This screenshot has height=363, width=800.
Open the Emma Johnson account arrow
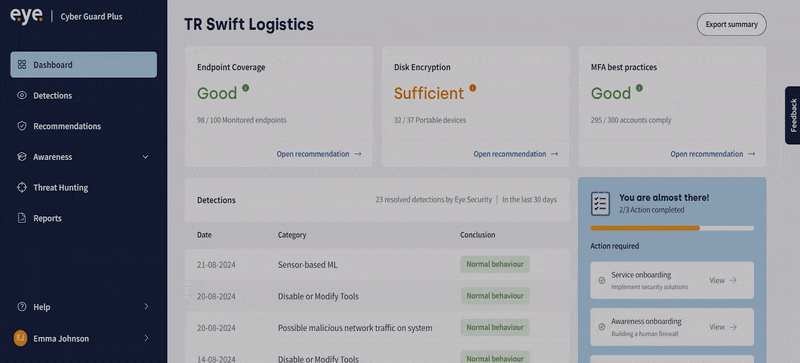(x=146, y=338)
